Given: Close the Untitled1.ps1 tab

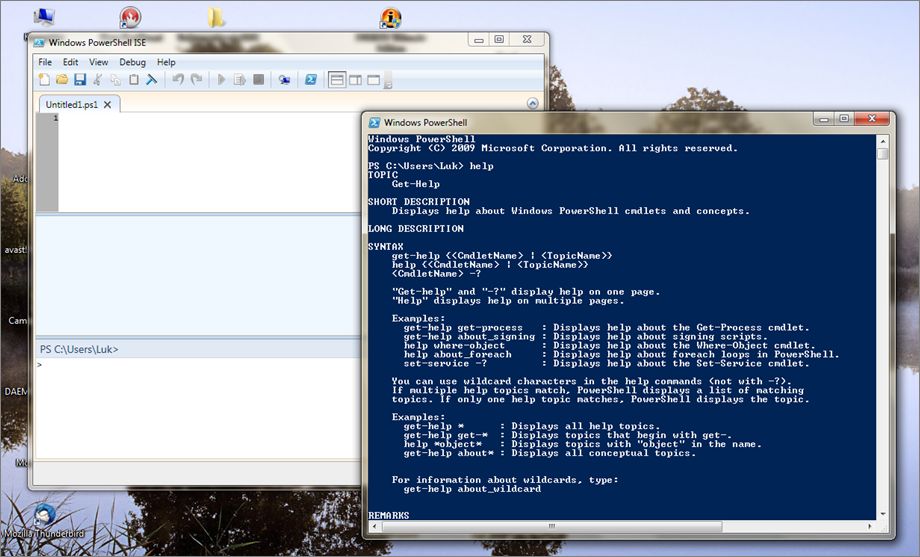Looking at the screenshot, I should (x=107, y=104).
